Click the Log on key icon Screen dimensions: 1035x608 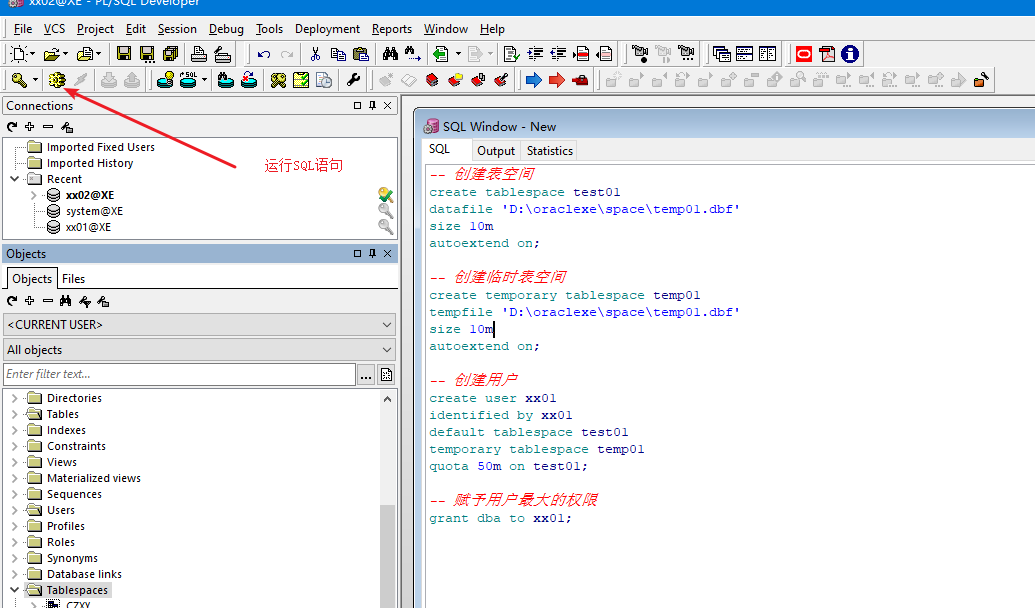[x=19, y=80]
